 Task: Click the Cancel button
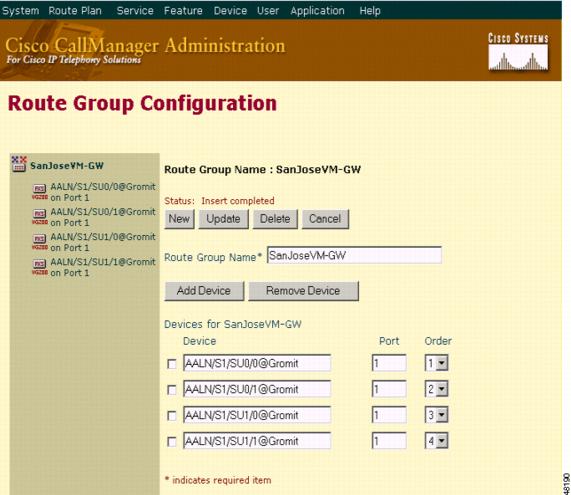[x=325, y=219]
